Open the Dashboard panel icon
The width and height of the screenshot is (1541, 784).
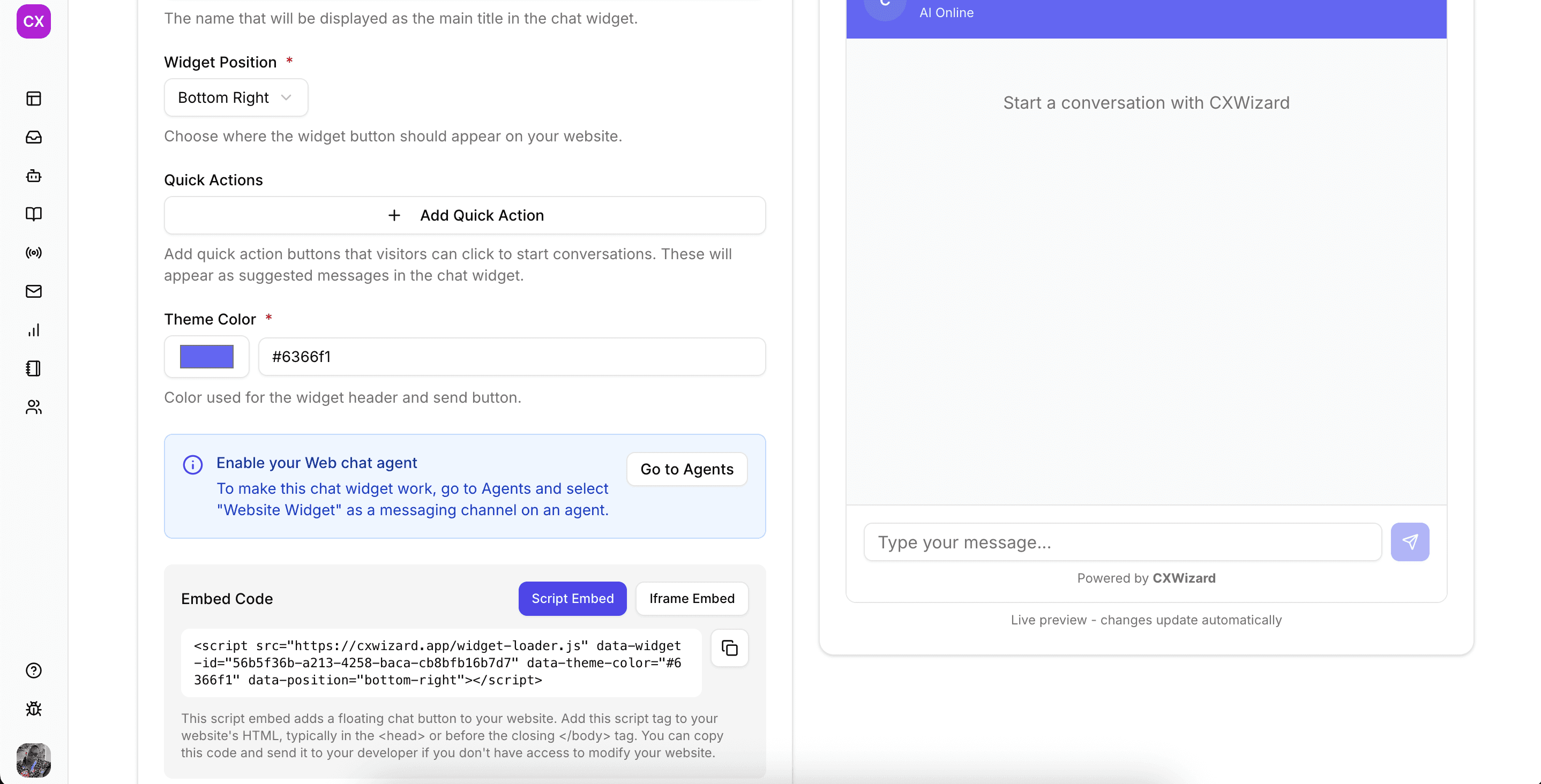(x=34, y=99)
